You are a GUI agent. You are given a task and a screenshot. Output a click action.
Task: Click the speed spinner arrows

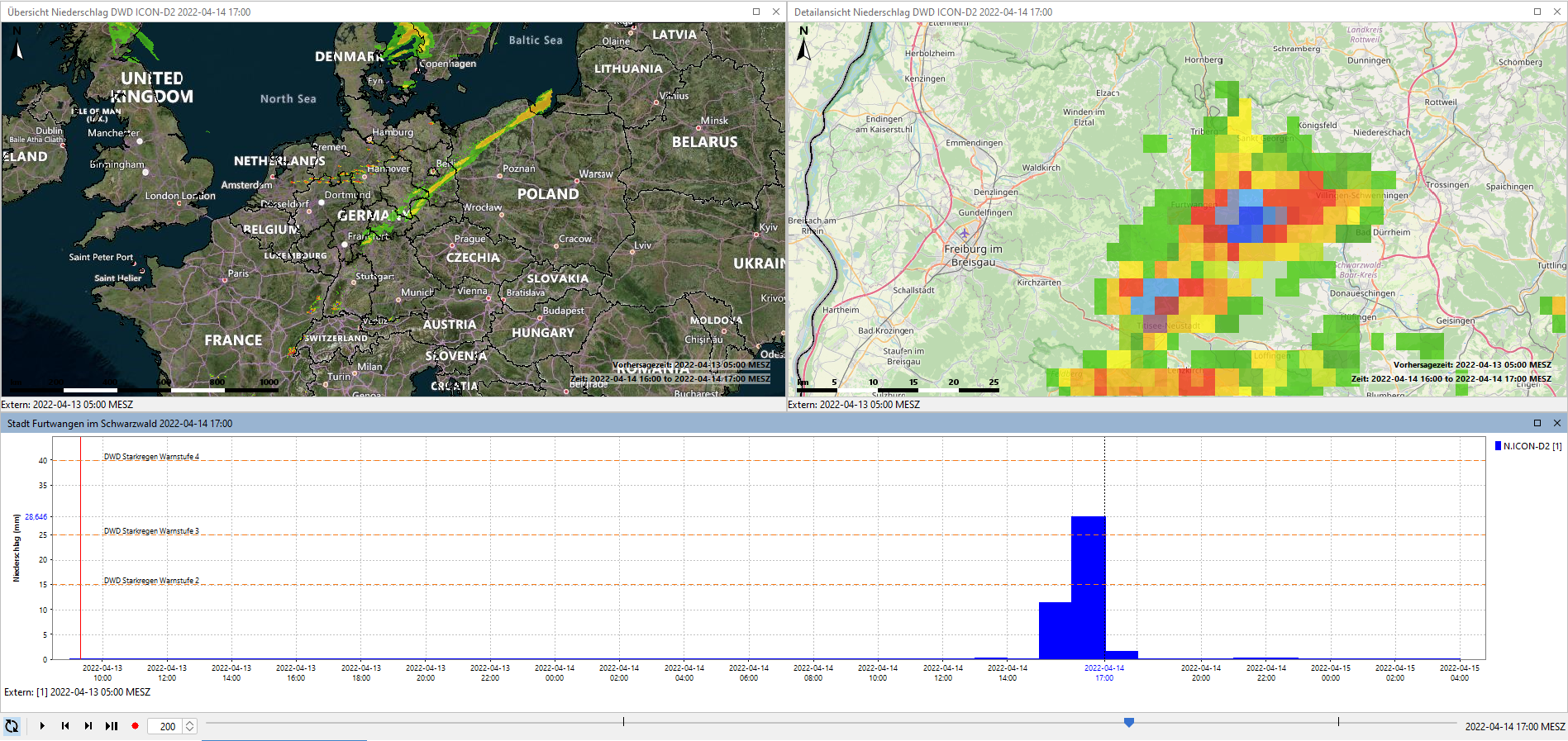click(x=190, y=726)
